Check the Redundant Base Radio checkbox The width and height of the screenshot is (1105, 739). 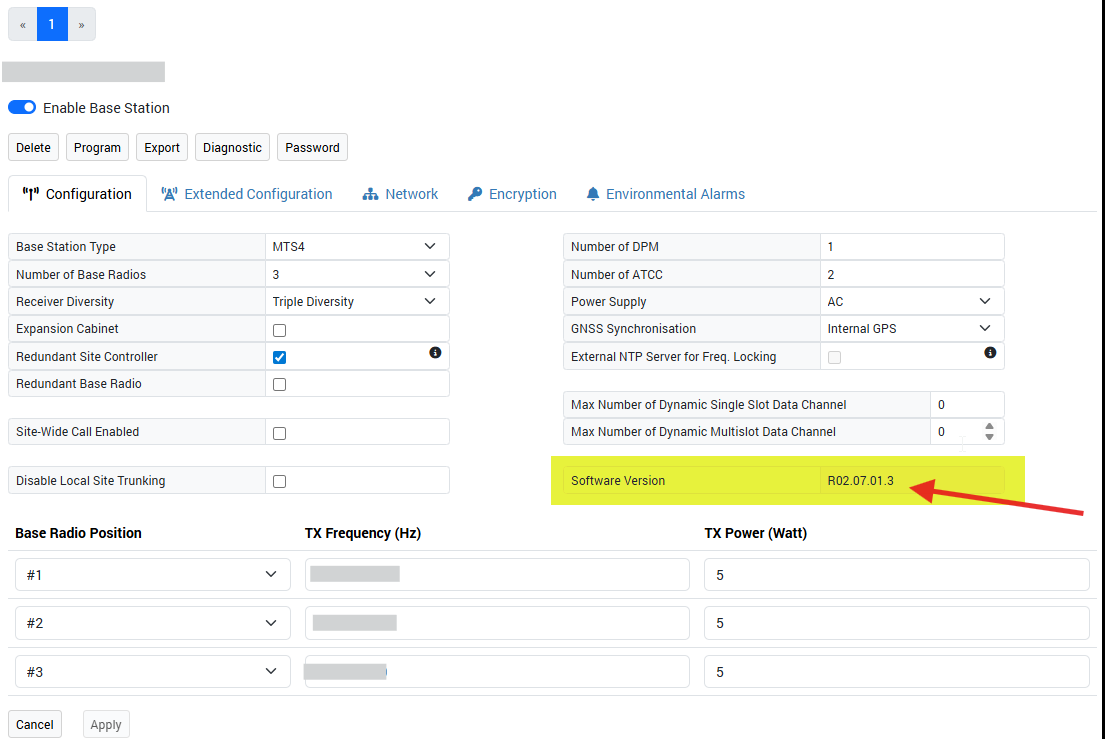click(280, 385)
